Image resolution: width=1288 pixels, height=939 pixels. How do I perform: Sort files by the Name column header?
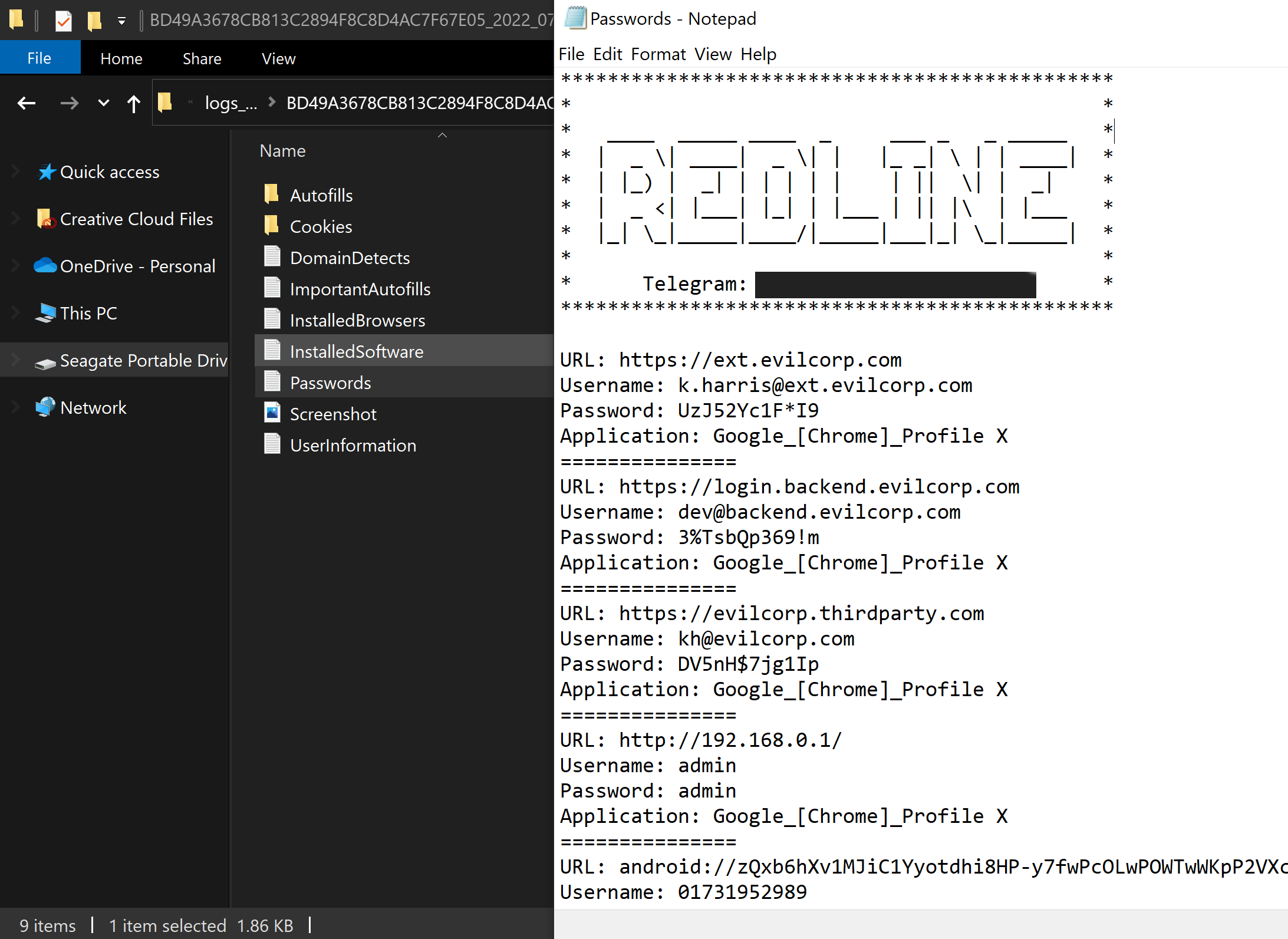coord(282,151)
